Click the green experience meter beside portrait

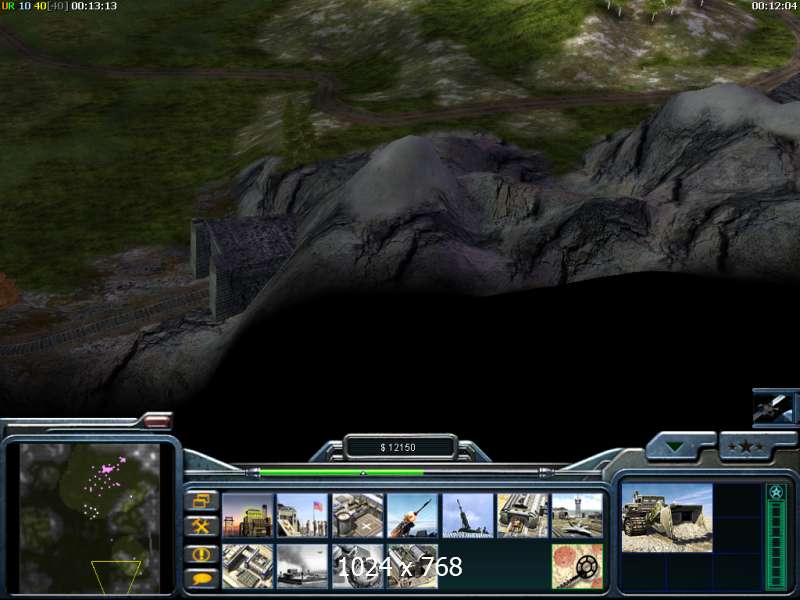click(x=777, y=545)
